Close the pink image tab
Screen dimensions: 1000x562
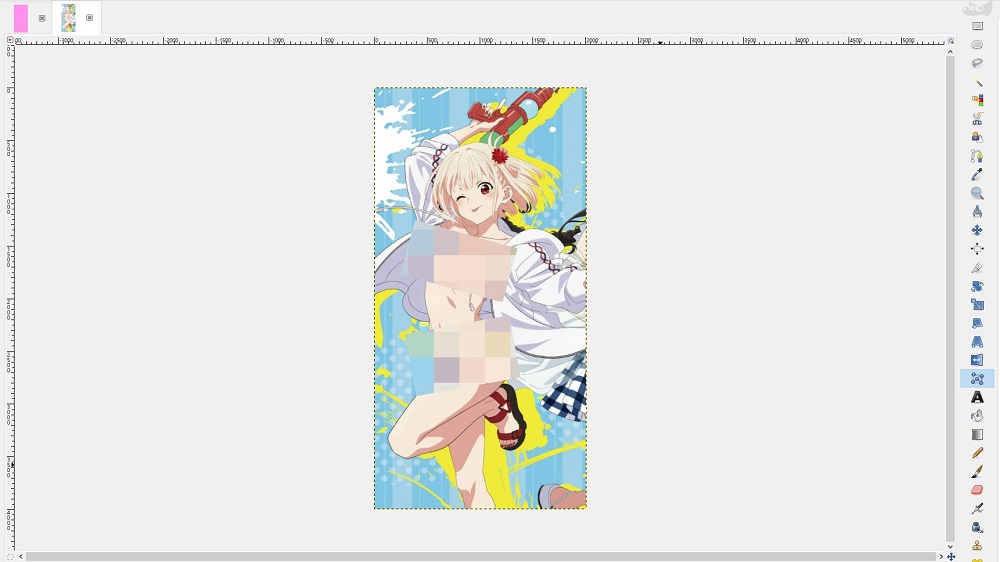coord(42,18)
